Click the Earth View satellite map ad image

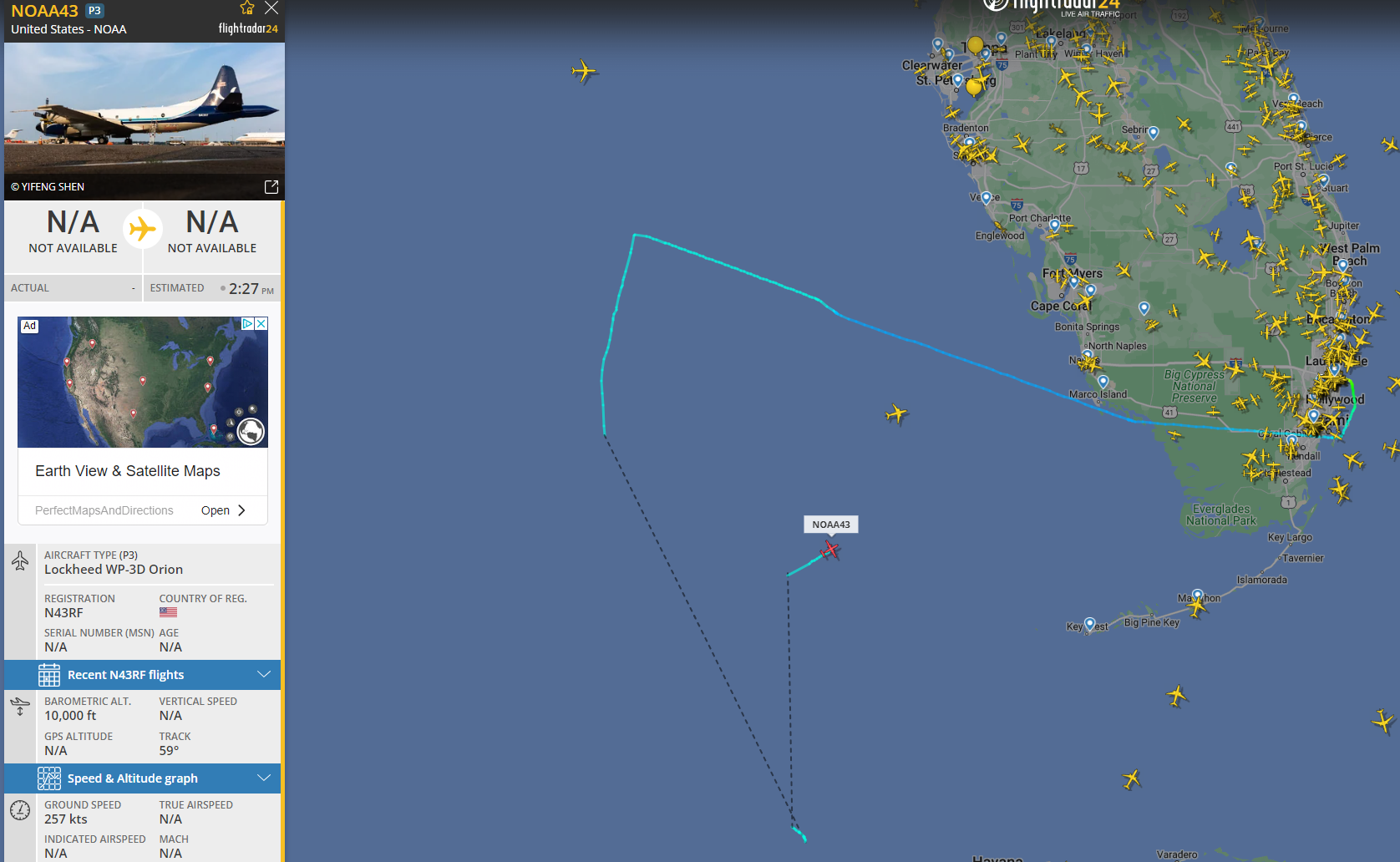(x=143, y=383)
